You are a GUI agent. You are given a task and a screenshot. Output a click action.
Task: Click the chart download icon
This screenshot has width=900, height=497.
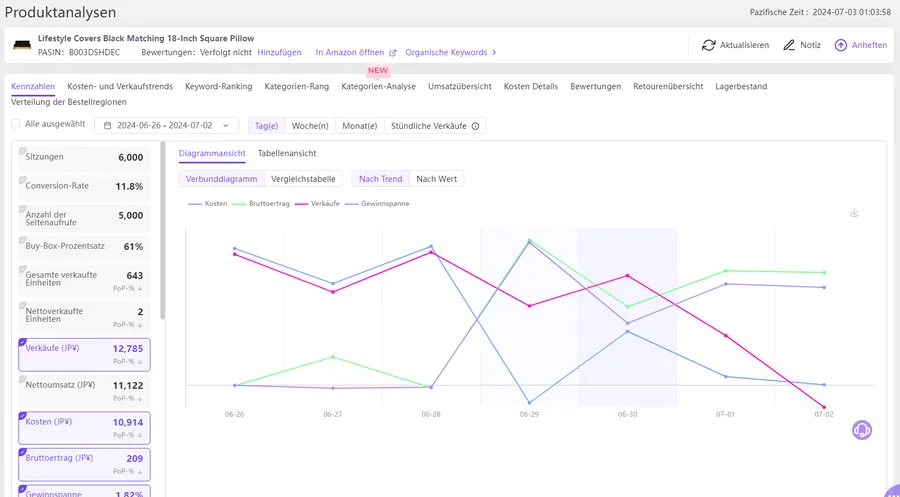click(854, 213)
